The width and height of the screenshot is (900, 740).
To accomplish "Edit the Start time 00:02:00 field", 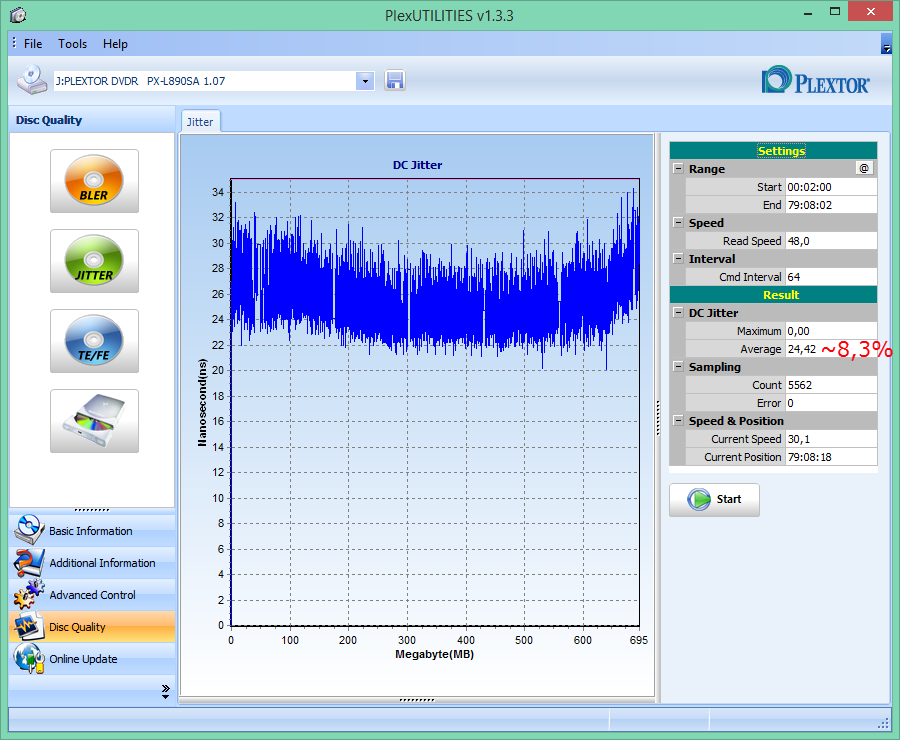I will point(831,187).
